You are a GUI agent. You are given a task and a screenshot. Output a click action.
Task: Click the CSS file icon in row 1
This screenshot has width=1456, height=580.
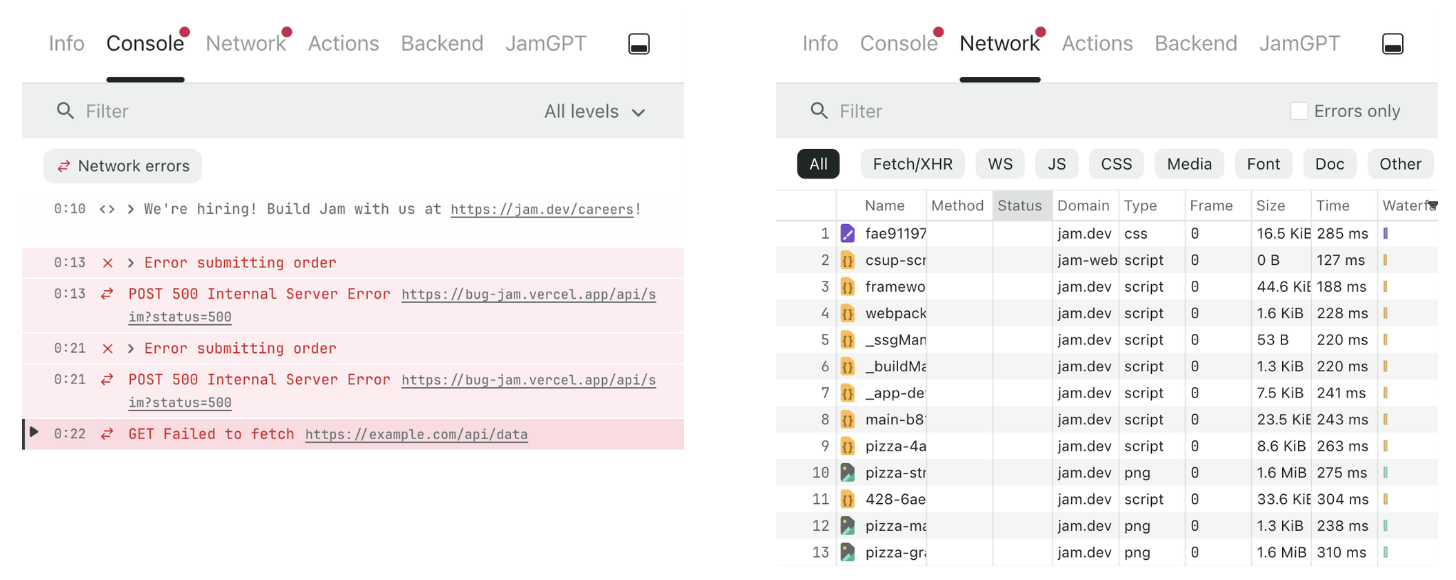pos(848,234)
